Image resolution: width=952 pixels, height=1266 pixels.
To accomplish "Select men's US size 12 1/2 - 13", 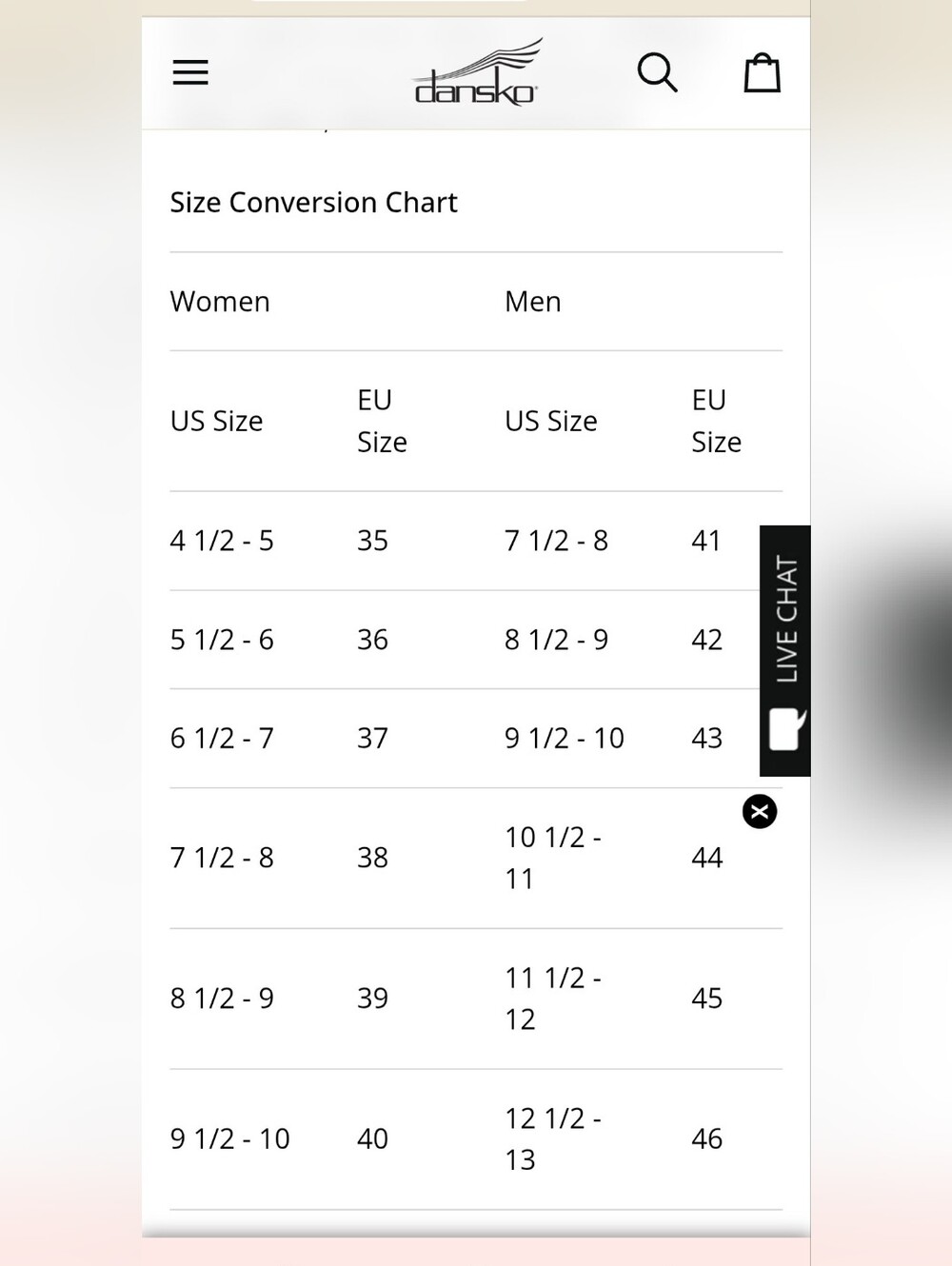I will pos(553,1138).
